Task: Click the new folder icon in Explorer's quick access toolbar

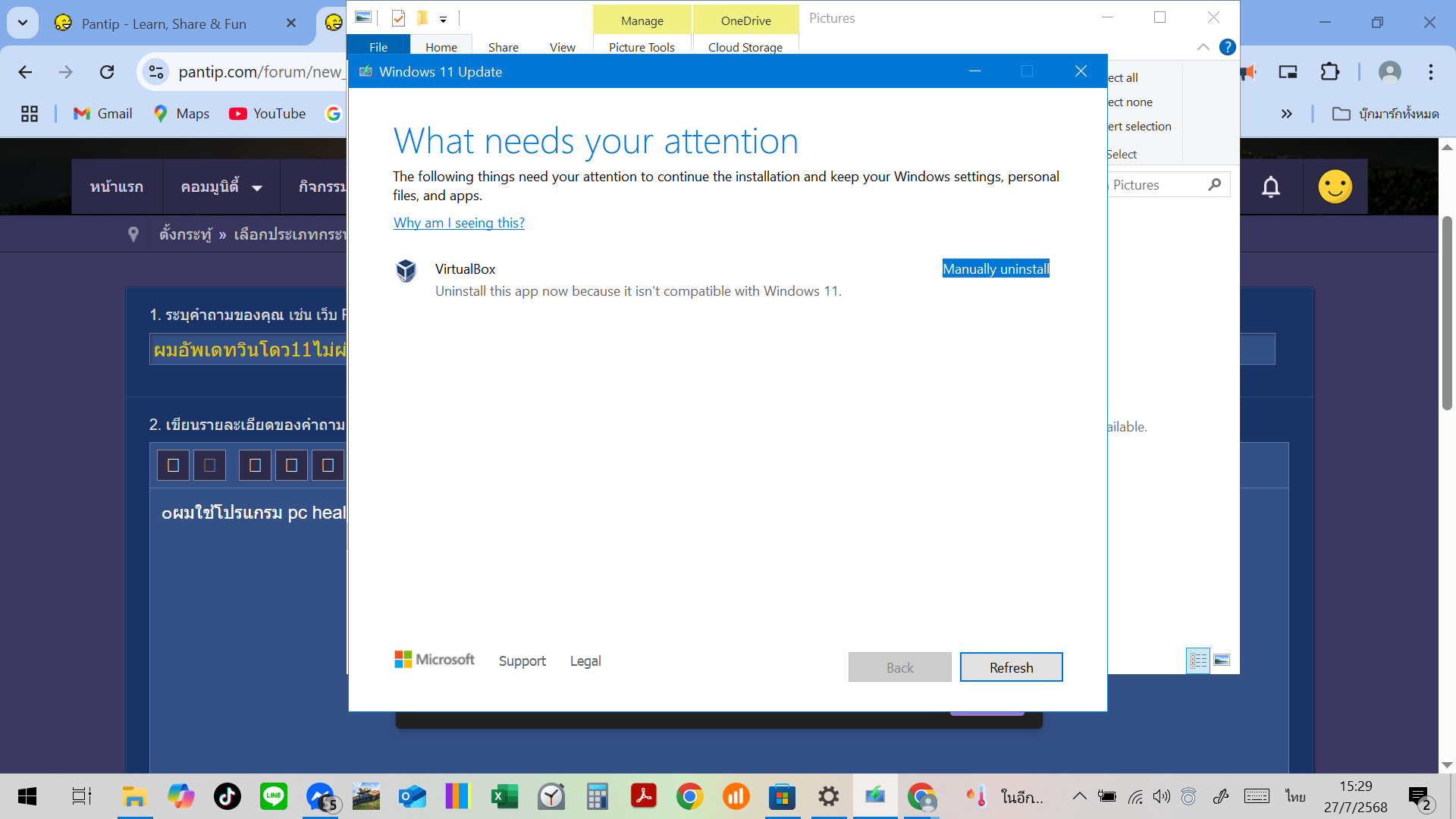Action: (422, 18)
